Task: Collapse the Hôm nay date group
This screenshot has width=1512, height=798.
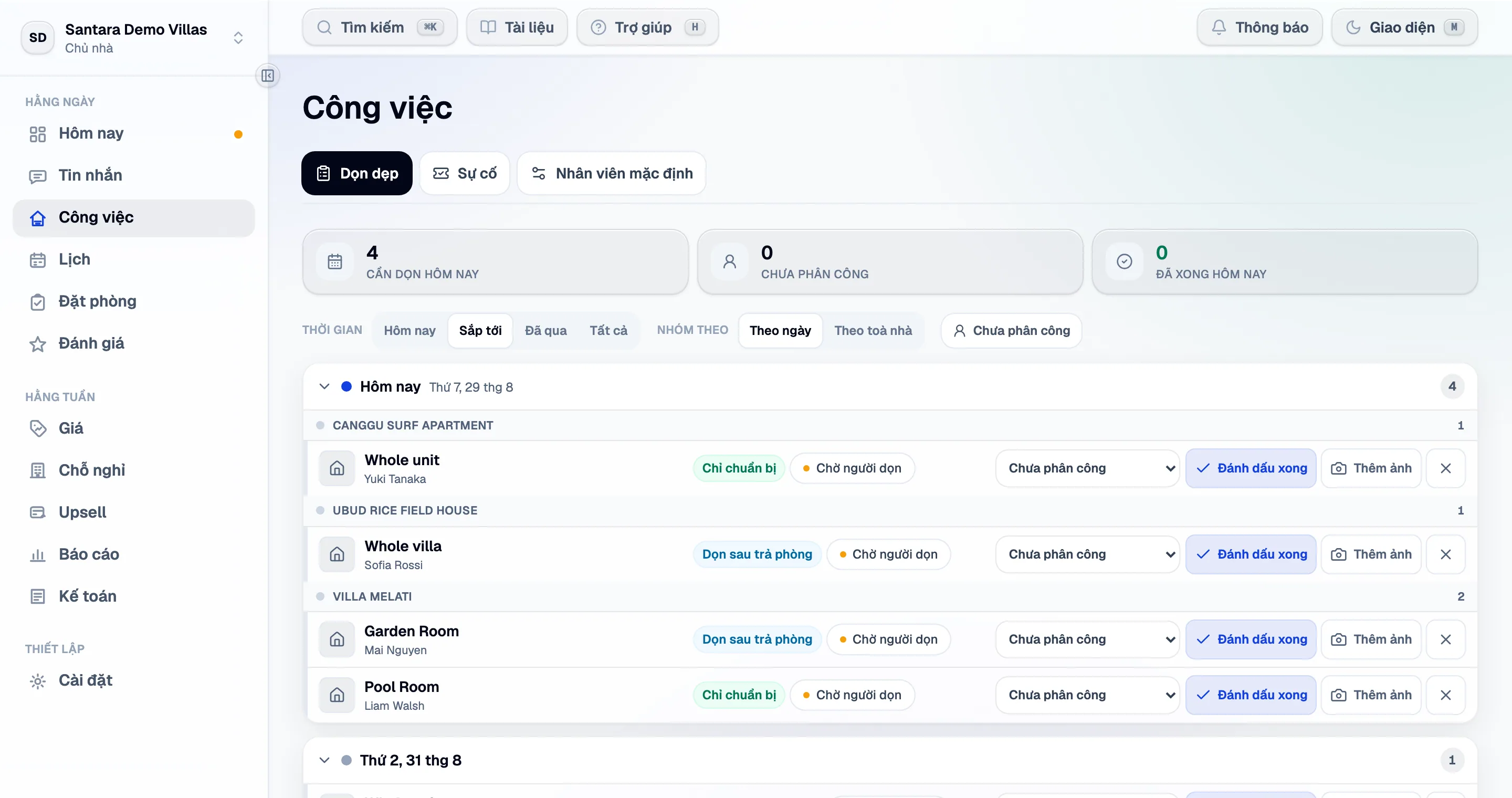Action: click(x=324, y=387)
